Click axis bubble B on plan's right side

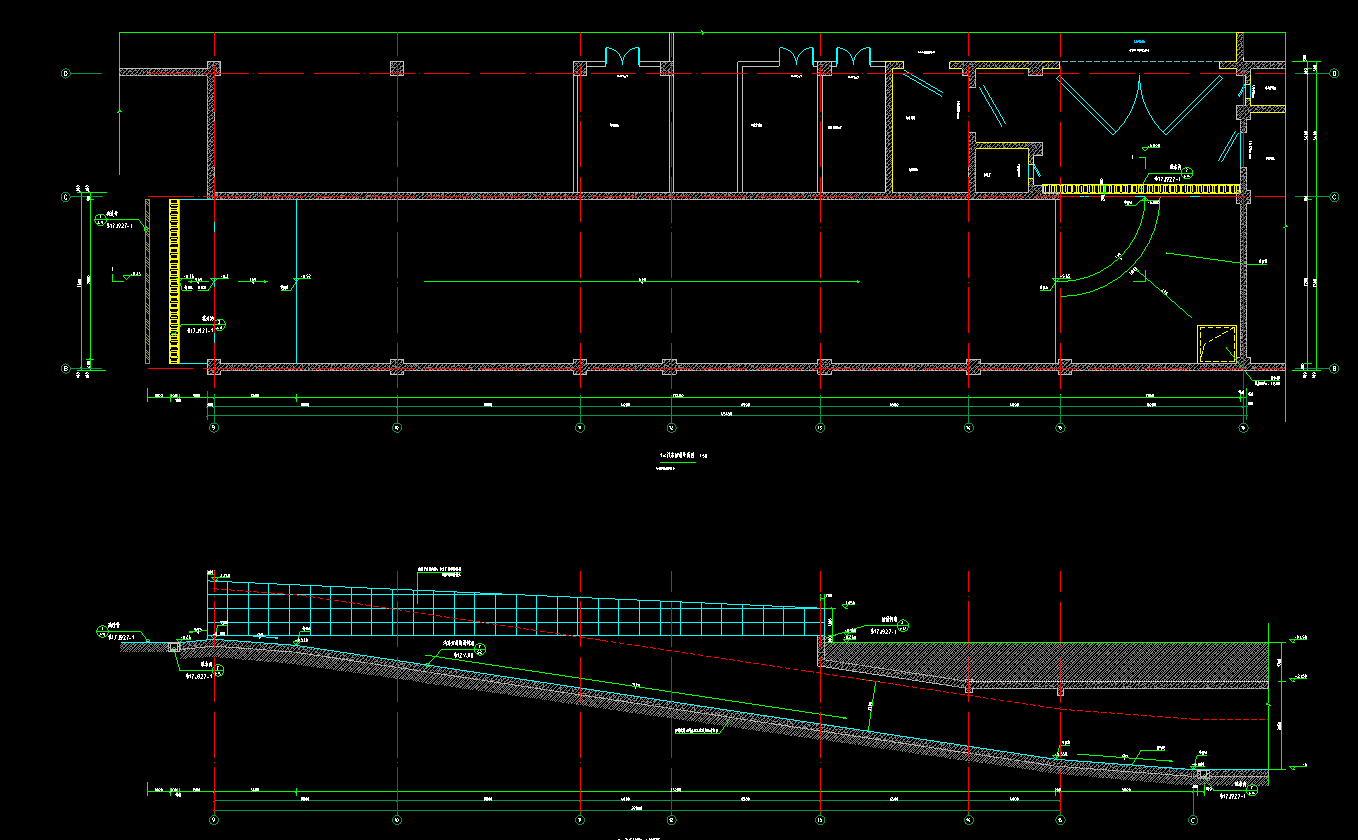[1334, 369]
